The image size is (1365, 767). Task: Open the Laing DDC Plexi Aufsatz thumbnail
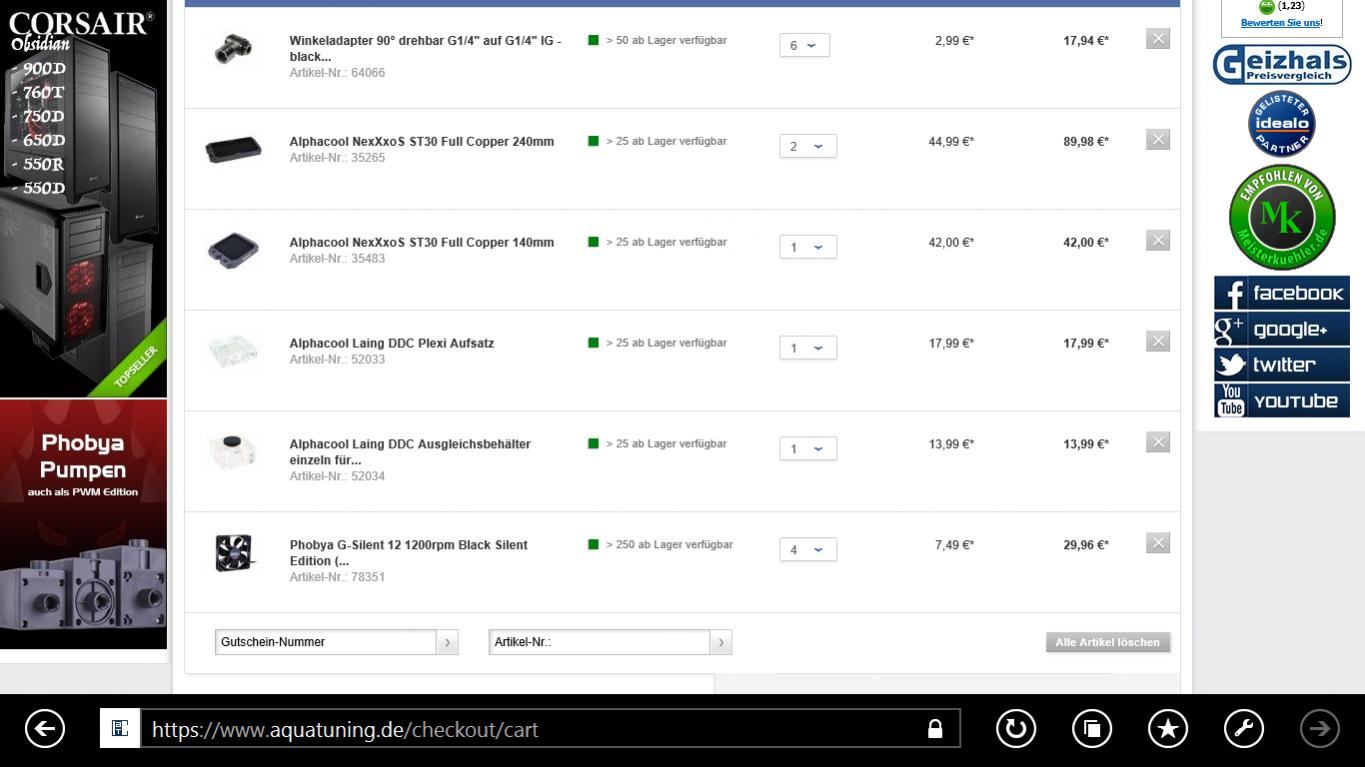point(233,351)
